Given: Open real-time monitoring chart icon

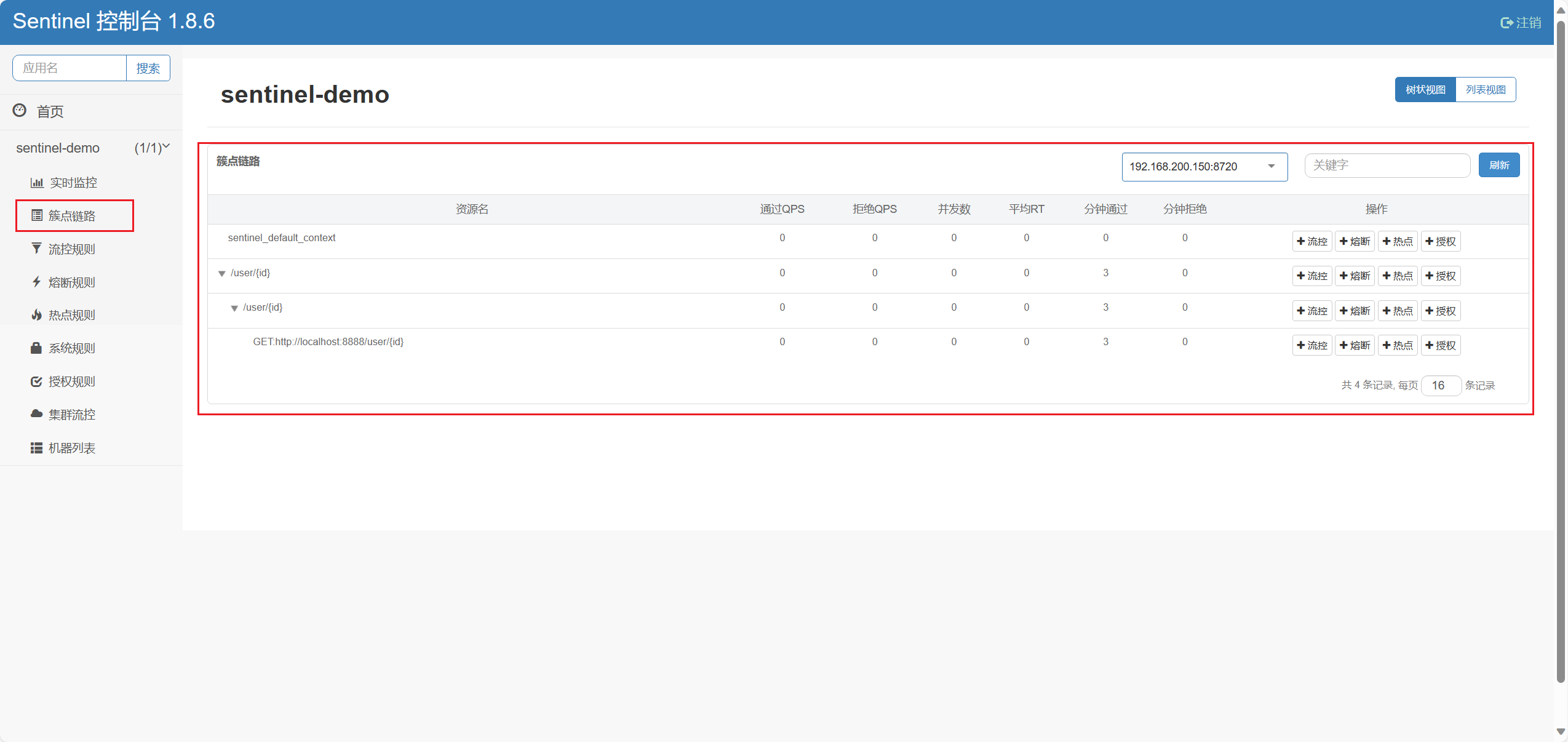Looking at the screenshot, I should tap(37, 183).
